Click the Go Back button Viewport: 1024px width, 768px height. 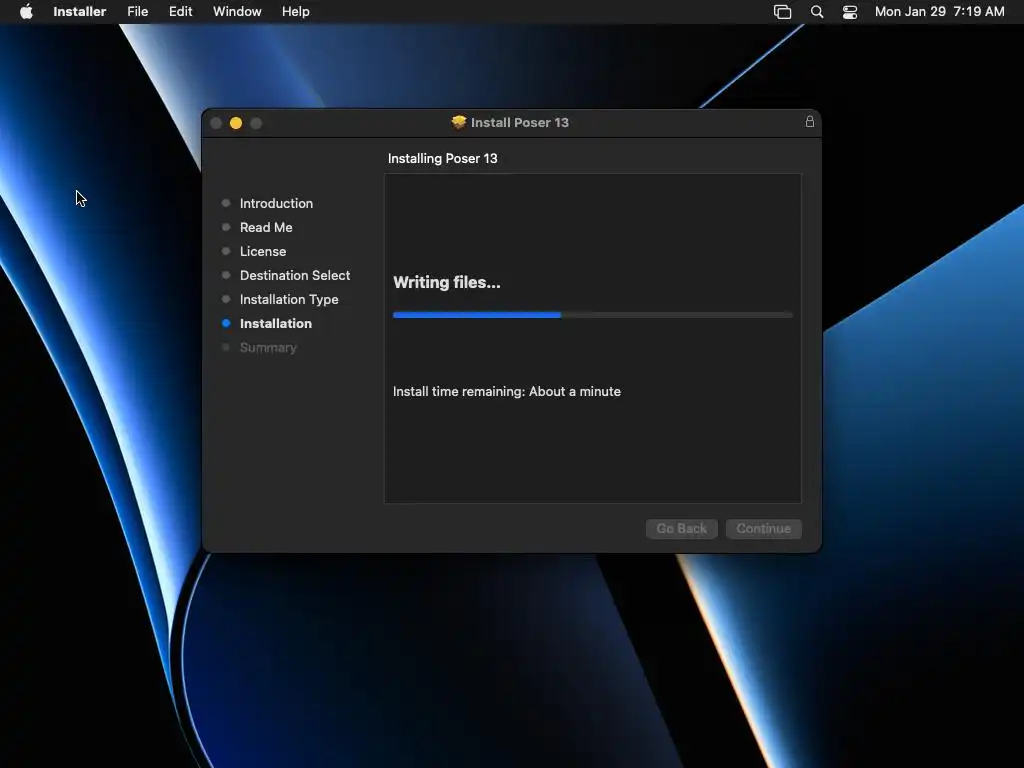[x=681, y=528]
